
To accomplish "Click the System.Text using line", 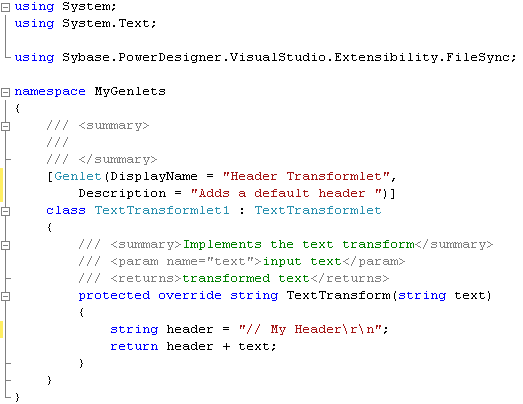I will (x=85, y=24).
